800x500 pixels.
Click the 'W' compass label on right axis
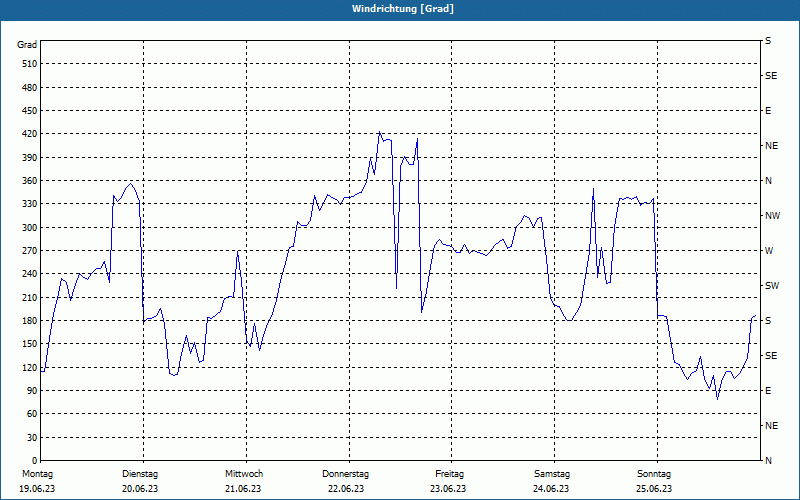pos(769,251)
